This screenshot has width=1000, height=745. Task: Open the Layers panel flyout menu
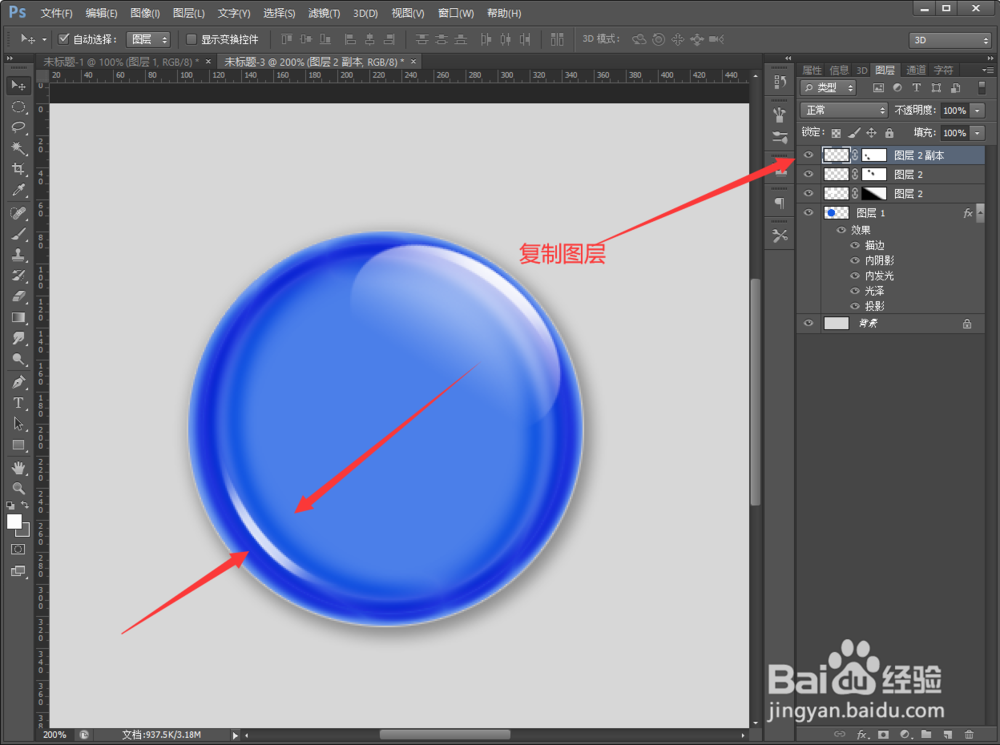(x=987, y=70)
